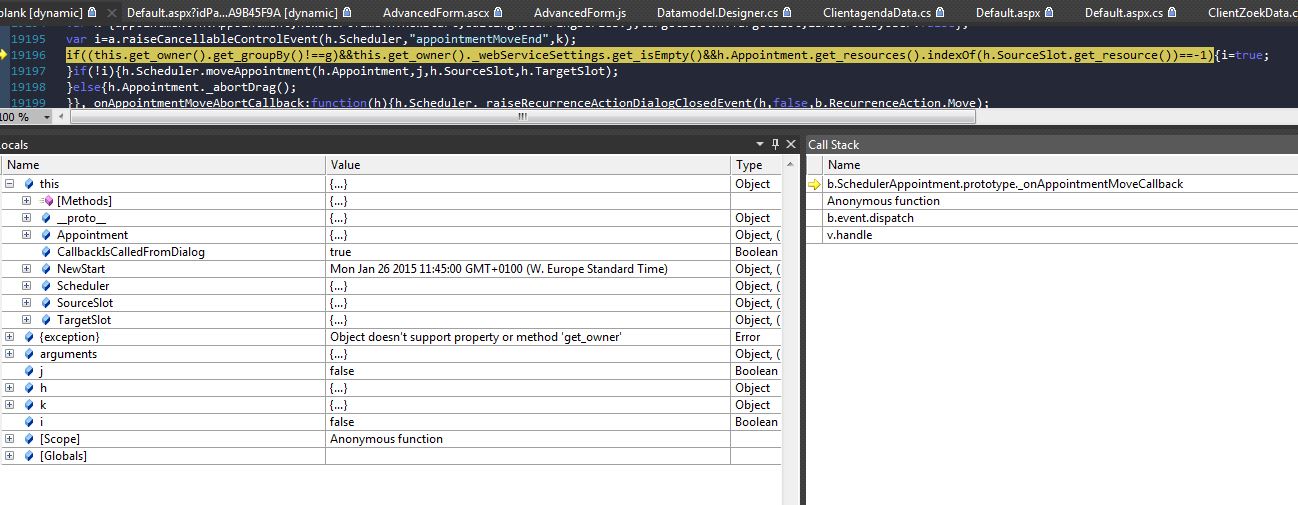Click the horizontal scrollbar thumb in editor
Screen dimensions: 1298x505
(522, 117)
